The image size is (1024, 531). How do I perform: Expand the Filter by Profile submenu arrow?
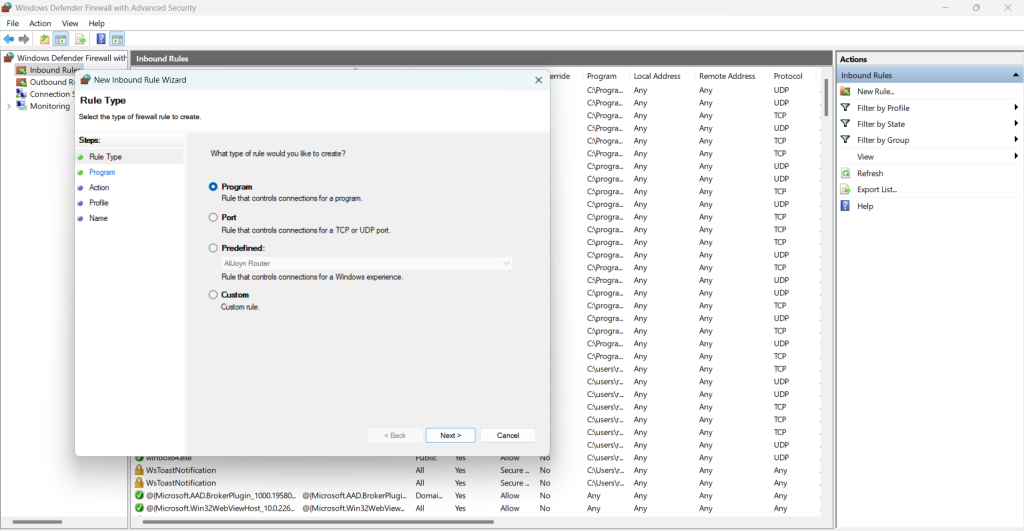[1016, 108]
